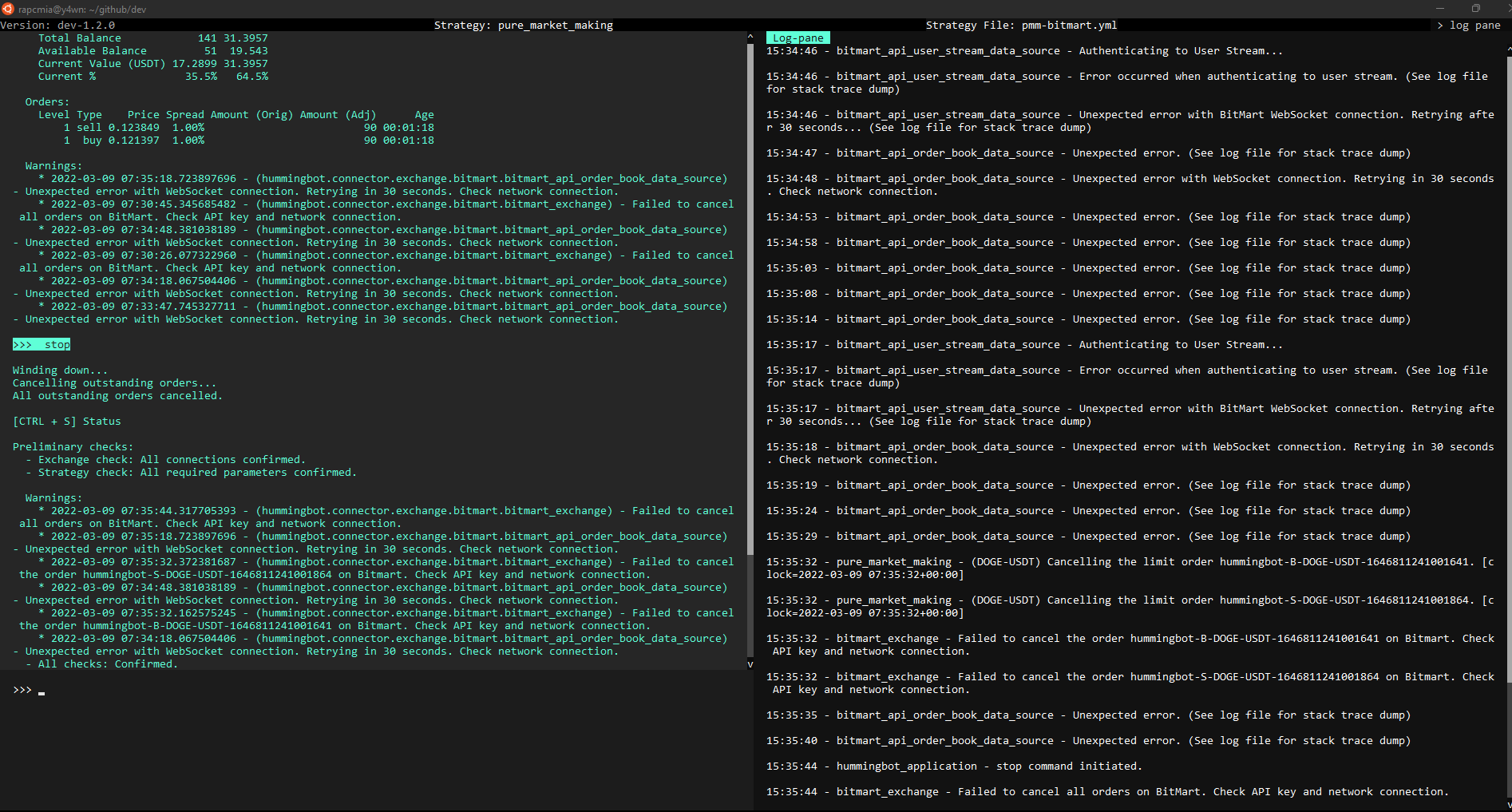Click the up scroll chevron on the left pane
This screenshot has width=1512, height=812.
(x=749, y=35)
